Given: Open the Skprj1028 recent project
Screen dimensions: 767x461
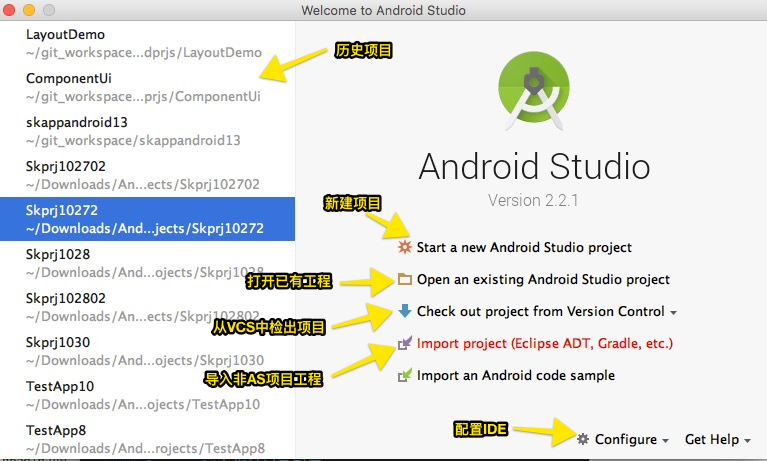Looking at the screenshot, I should [x=147, y=263].
